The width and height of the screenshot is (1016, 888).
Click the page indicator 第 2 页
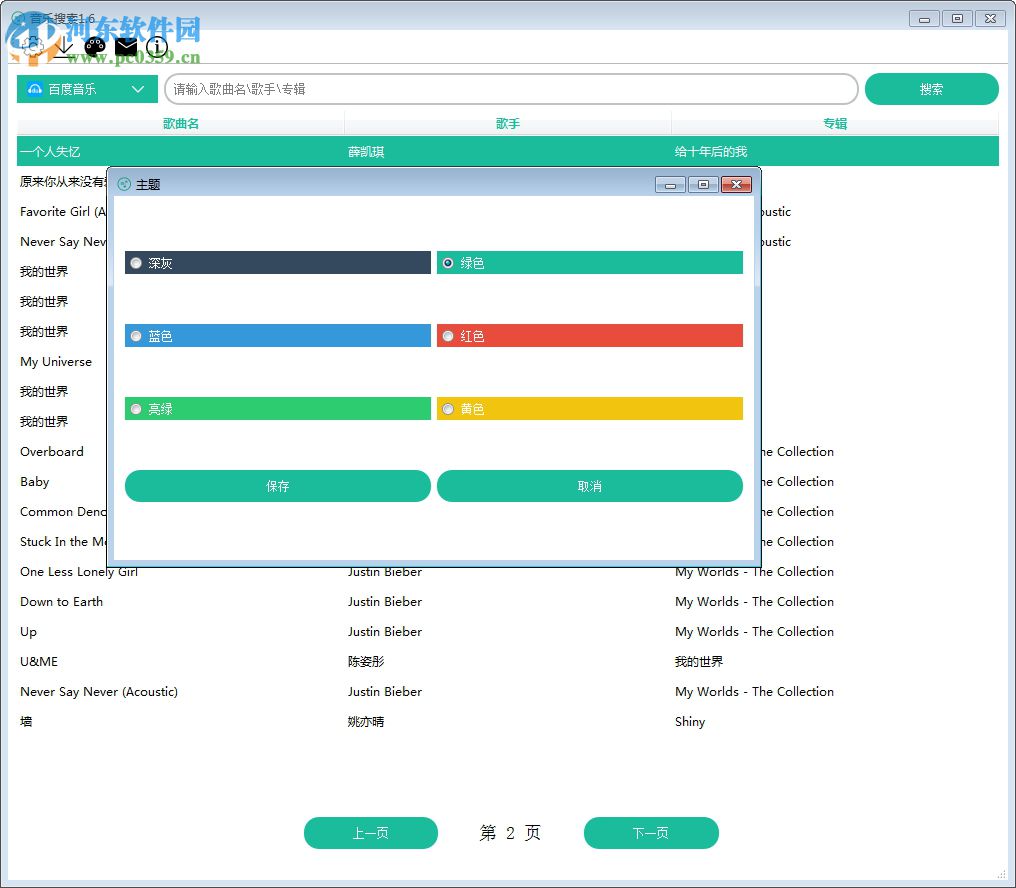tap(510, 833)
